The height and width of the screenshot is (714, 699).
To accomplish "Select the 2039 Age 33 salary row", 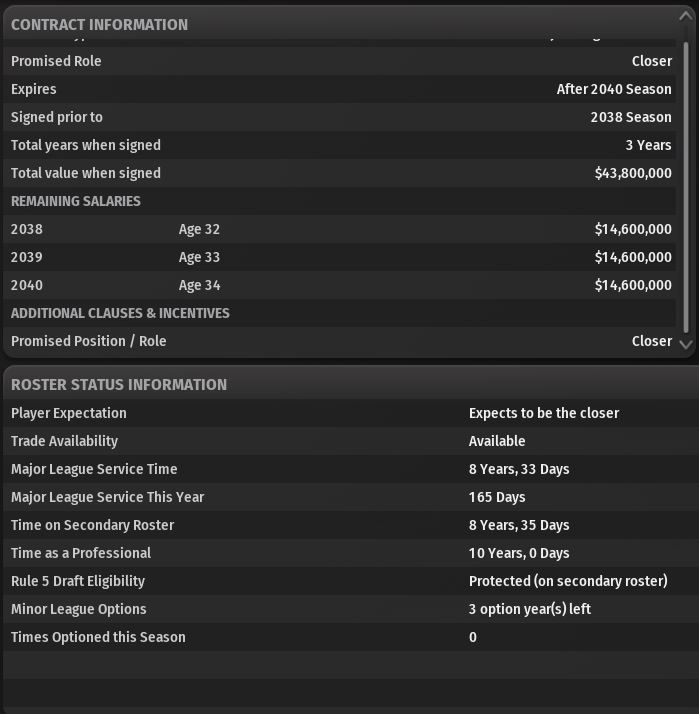I will click(x=340, y=257).
